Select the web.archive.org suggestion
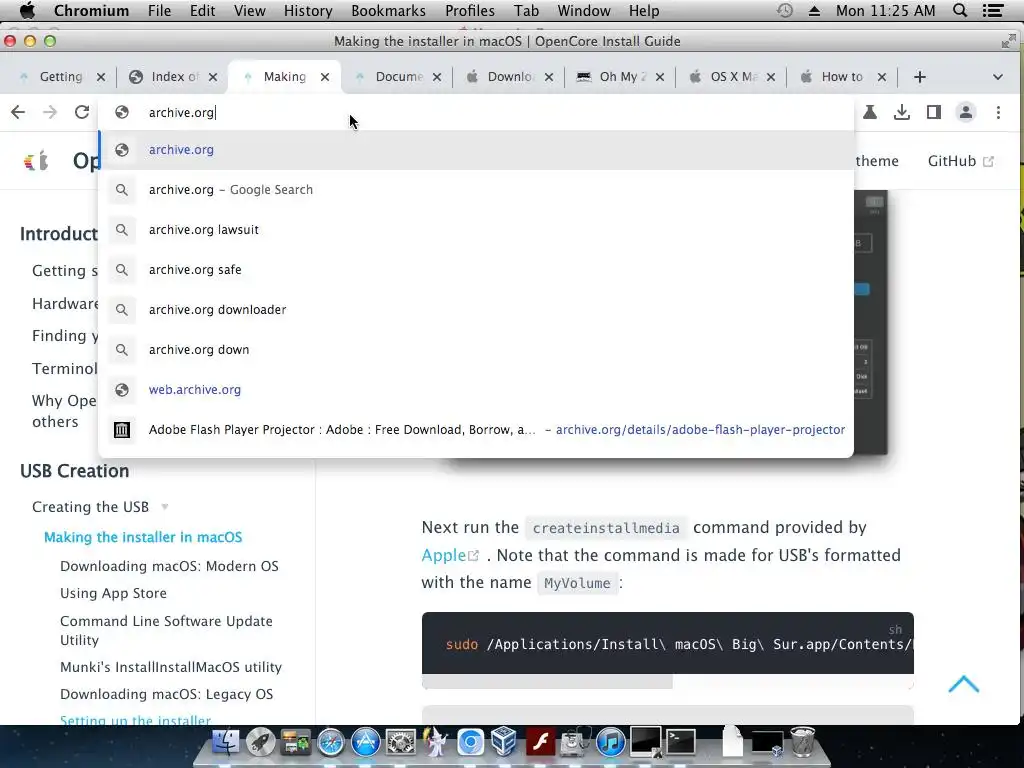This screenshot has height=768, width=1024. click(x=475, y=390)
